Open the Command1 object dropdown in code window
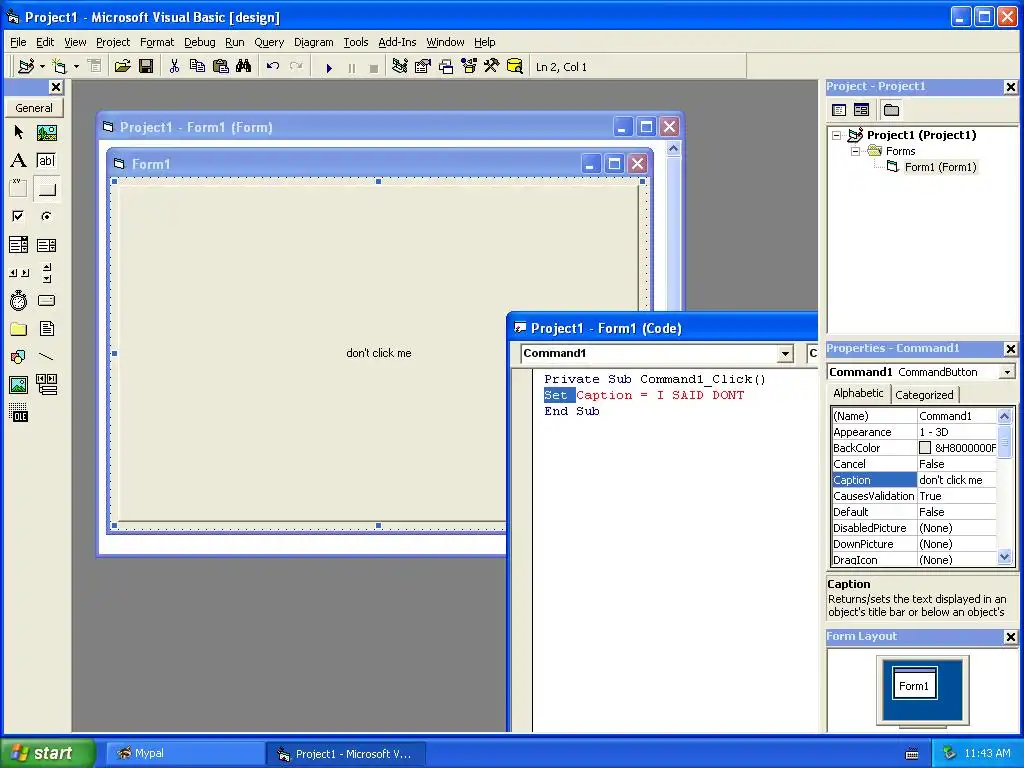Viewport: 1024px width, 768px height. pyautogui.click(x=785, y=353)
